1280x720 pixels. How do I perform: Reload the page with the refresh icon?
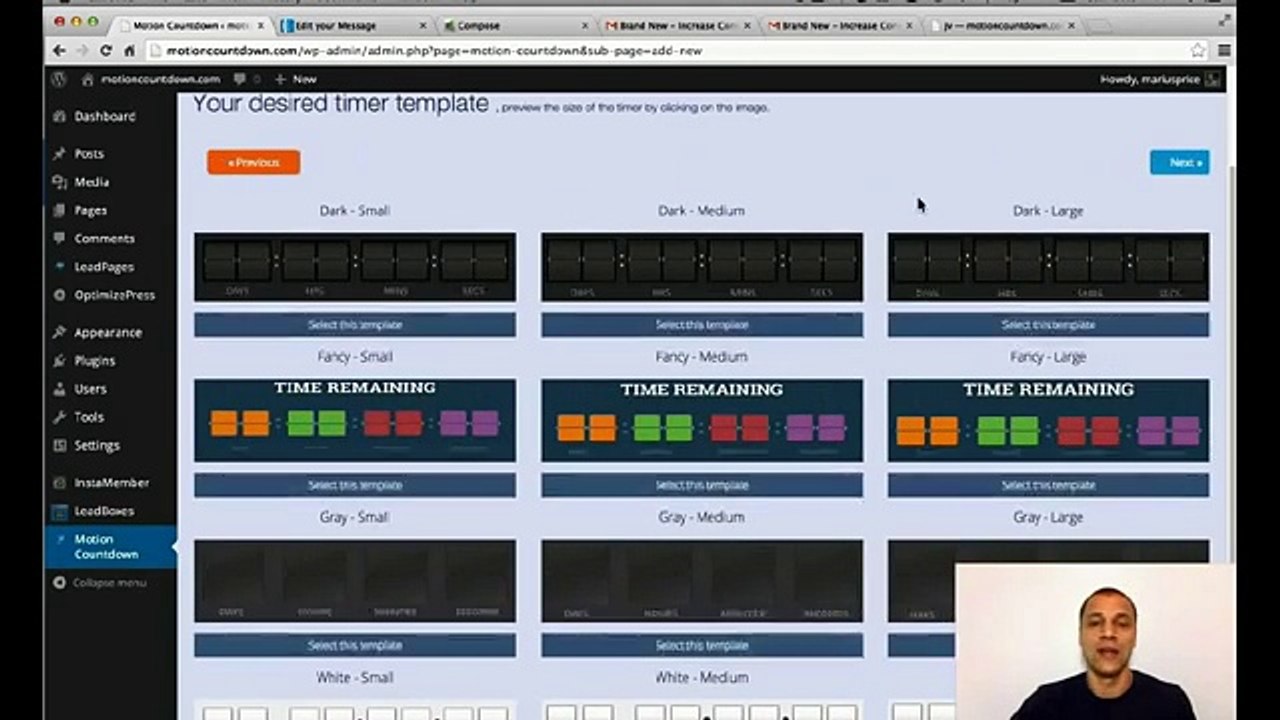106,50
